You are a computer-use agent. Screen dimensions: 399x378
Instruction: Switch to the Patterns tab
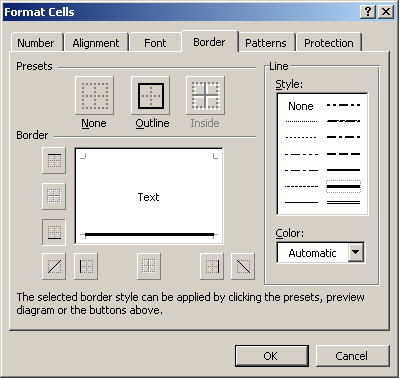coord(266,43)
